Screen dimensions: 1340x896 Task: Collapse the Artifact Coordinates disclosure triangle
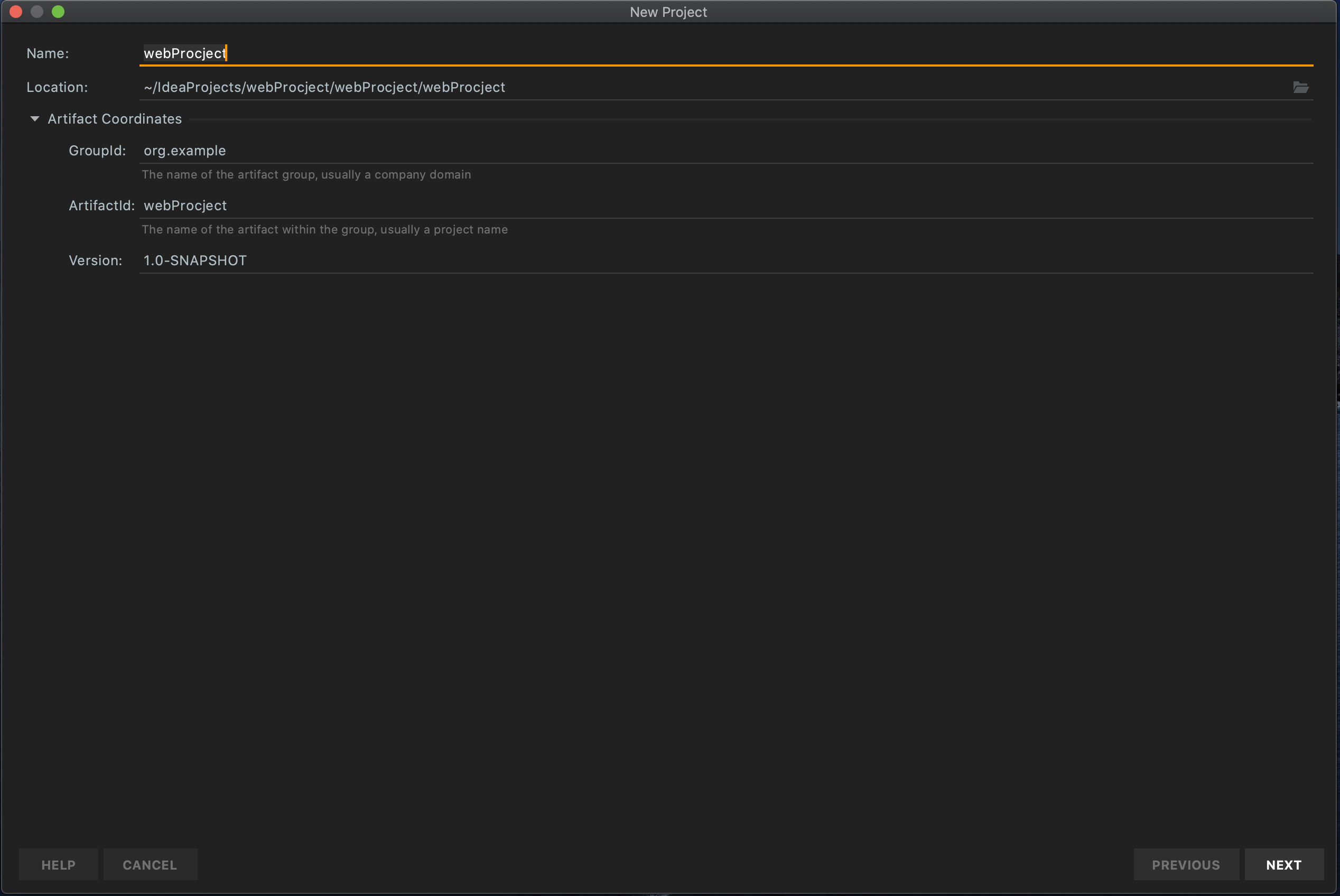click(35, 119)
